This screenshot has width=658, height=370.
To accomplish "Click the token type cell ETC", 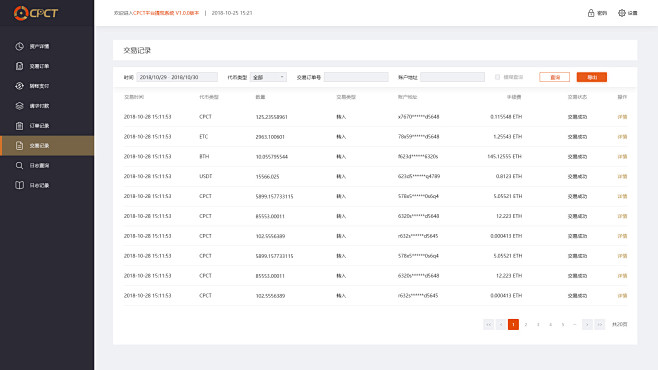I will (x=204, y=137).
